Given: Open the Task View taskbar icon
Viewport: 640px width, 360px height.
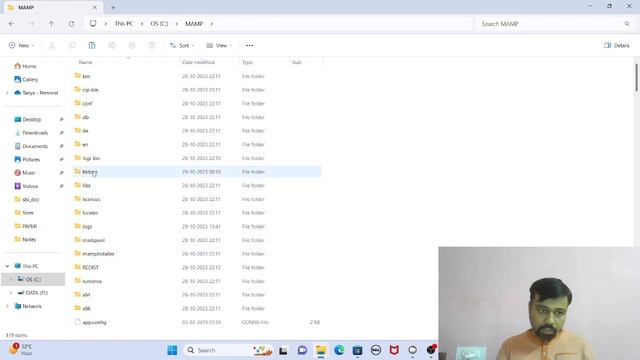Looking at the screenshot, I should (x=283, y=350).
